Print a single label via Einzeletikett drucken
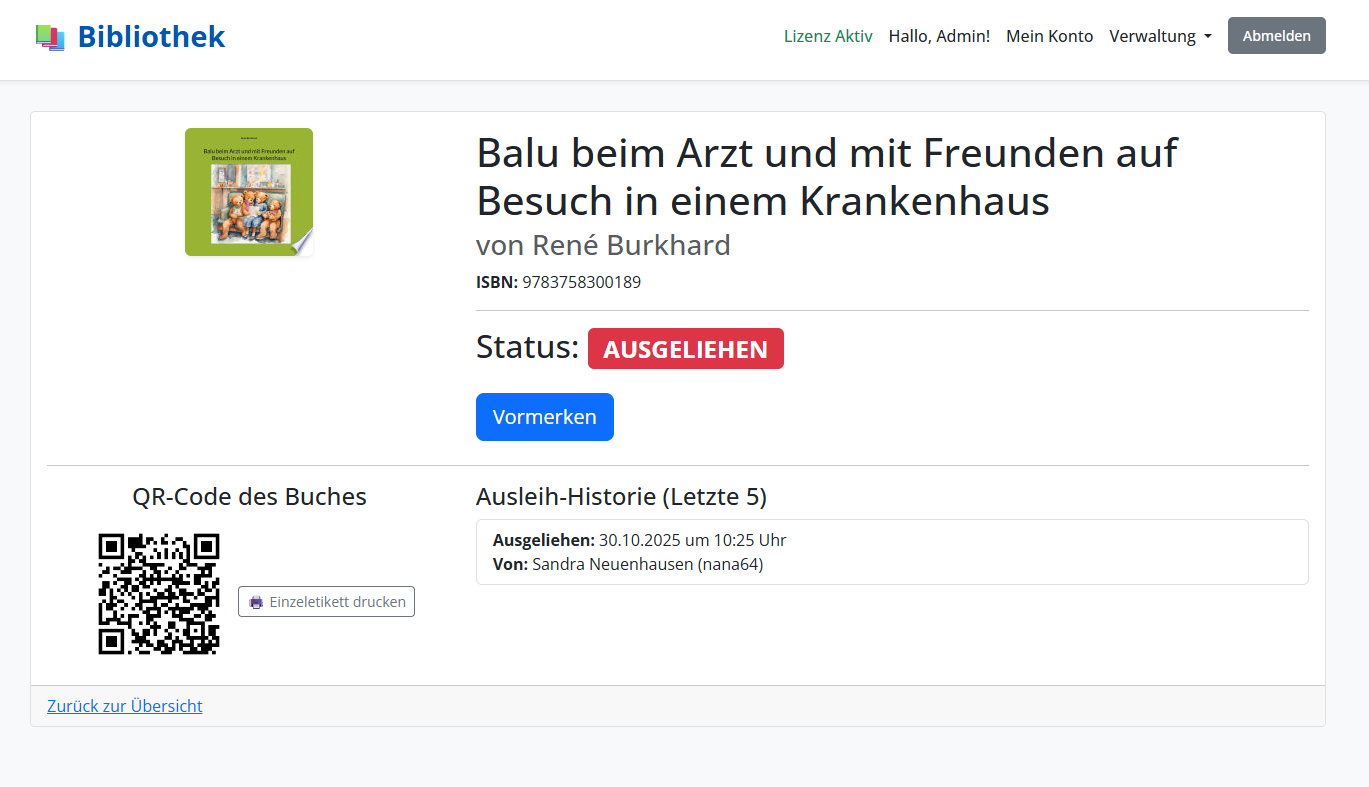 tap(326, 601)
